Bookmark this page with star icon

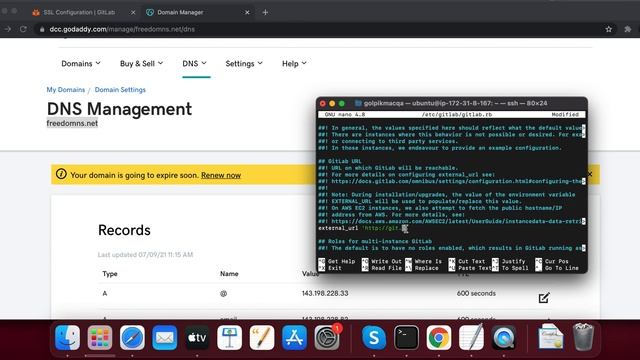(x=609, y=29)
